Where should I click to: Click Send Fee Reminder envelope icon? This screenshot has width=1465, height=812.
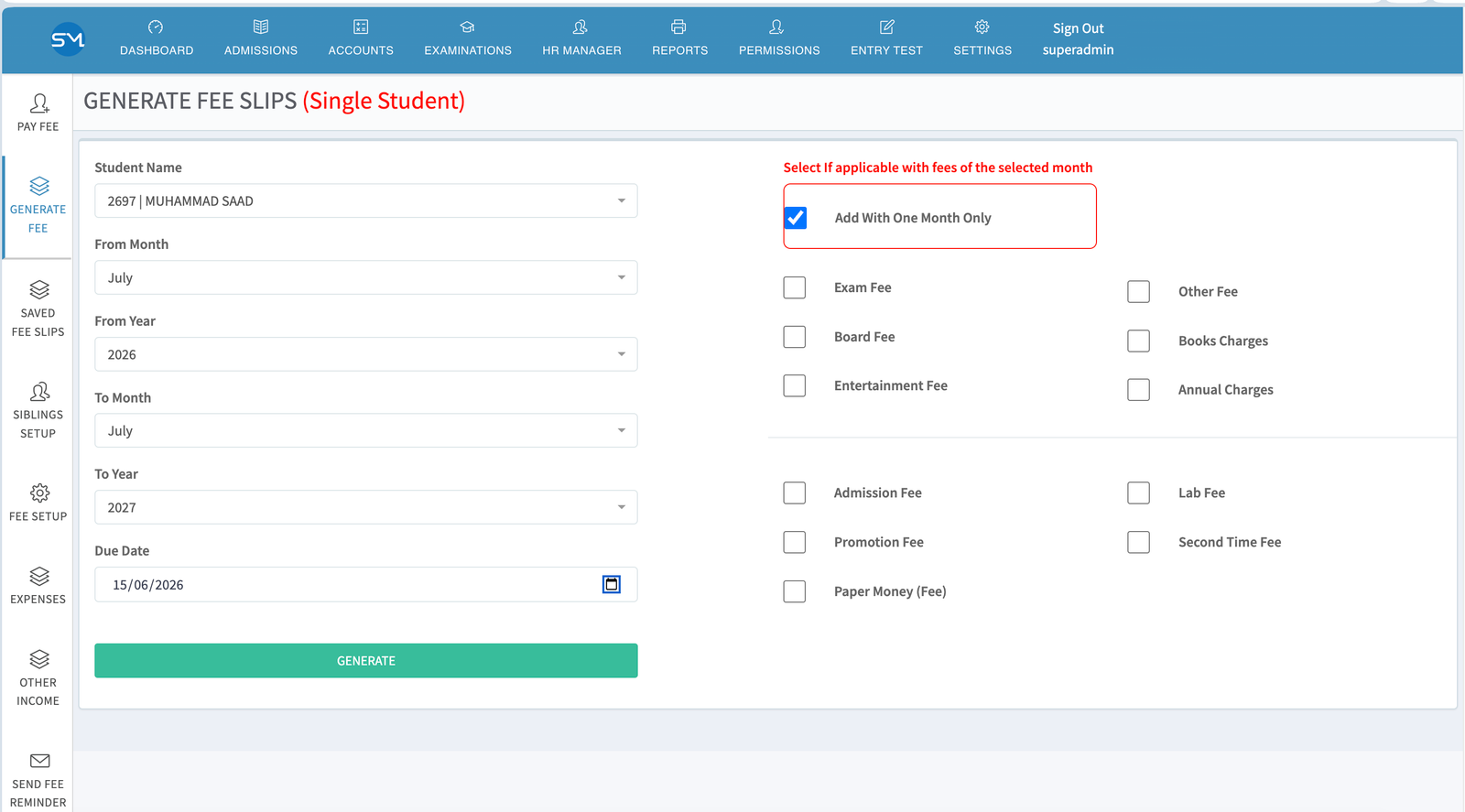(x=39, y=761)
